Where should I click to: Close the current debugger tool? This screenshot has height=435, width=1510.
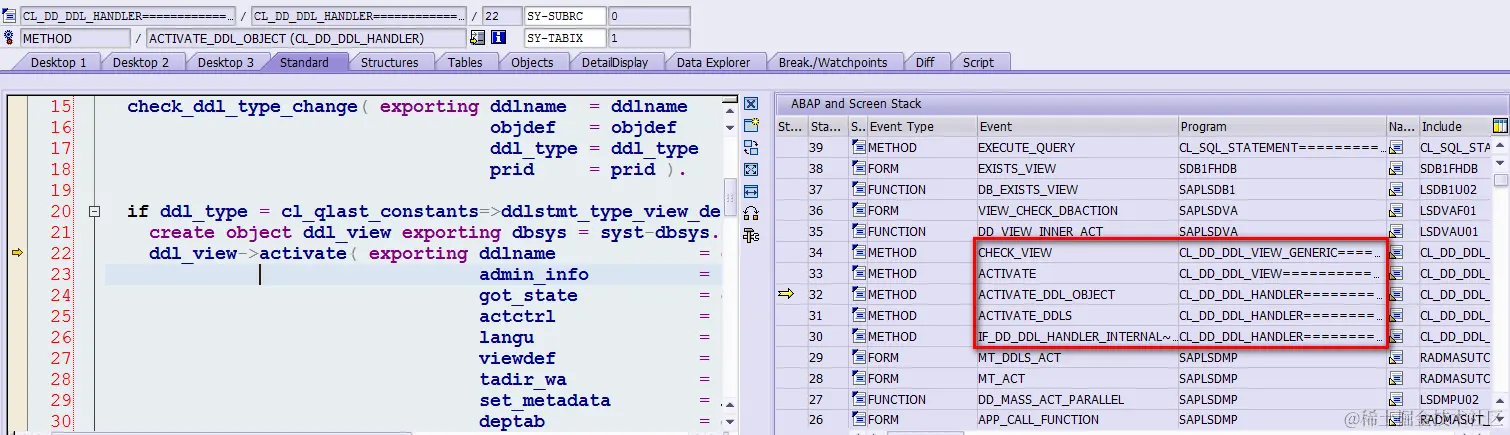pyautogui.click(x=751, y=104)
